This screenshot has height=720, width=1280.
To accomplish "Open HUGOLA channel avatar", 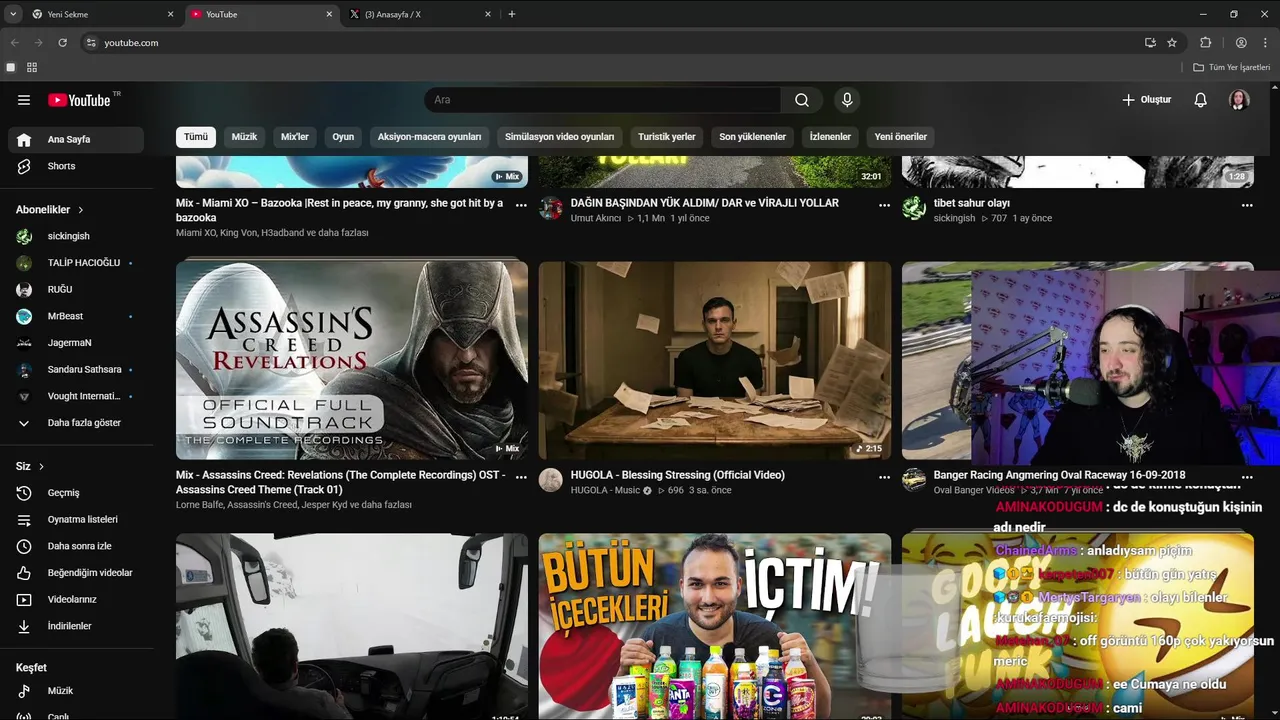I will coord(551,480).
